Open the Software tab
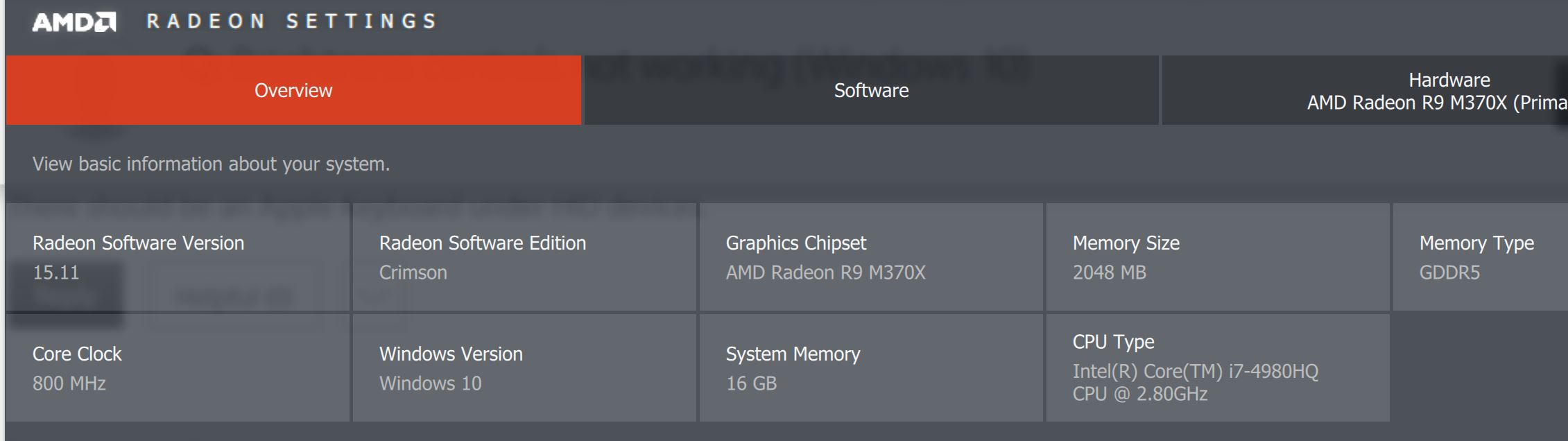This screenshot has width=1568, height=441. click(x=871, y=90)
